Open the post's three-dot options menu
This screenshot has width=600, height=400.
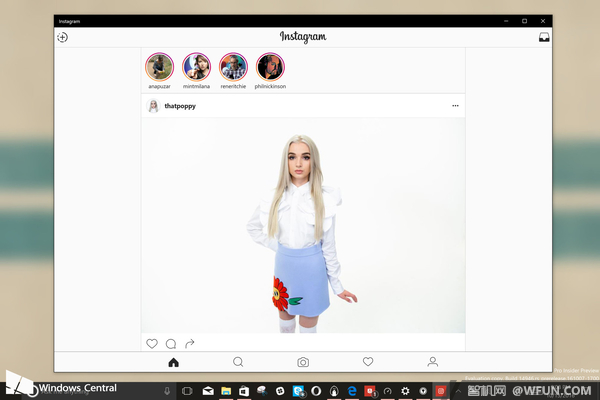pyautogui.click(x=455, y=106)
